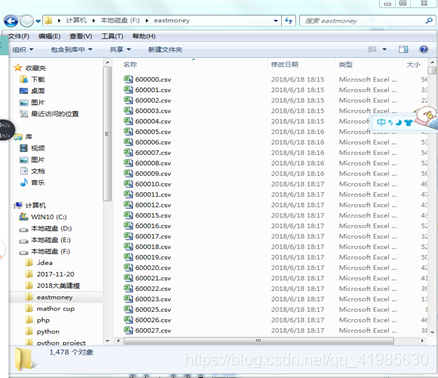Click the input method shirt skin icon
The width and height of the screenshot is (438, 378).
408,122
